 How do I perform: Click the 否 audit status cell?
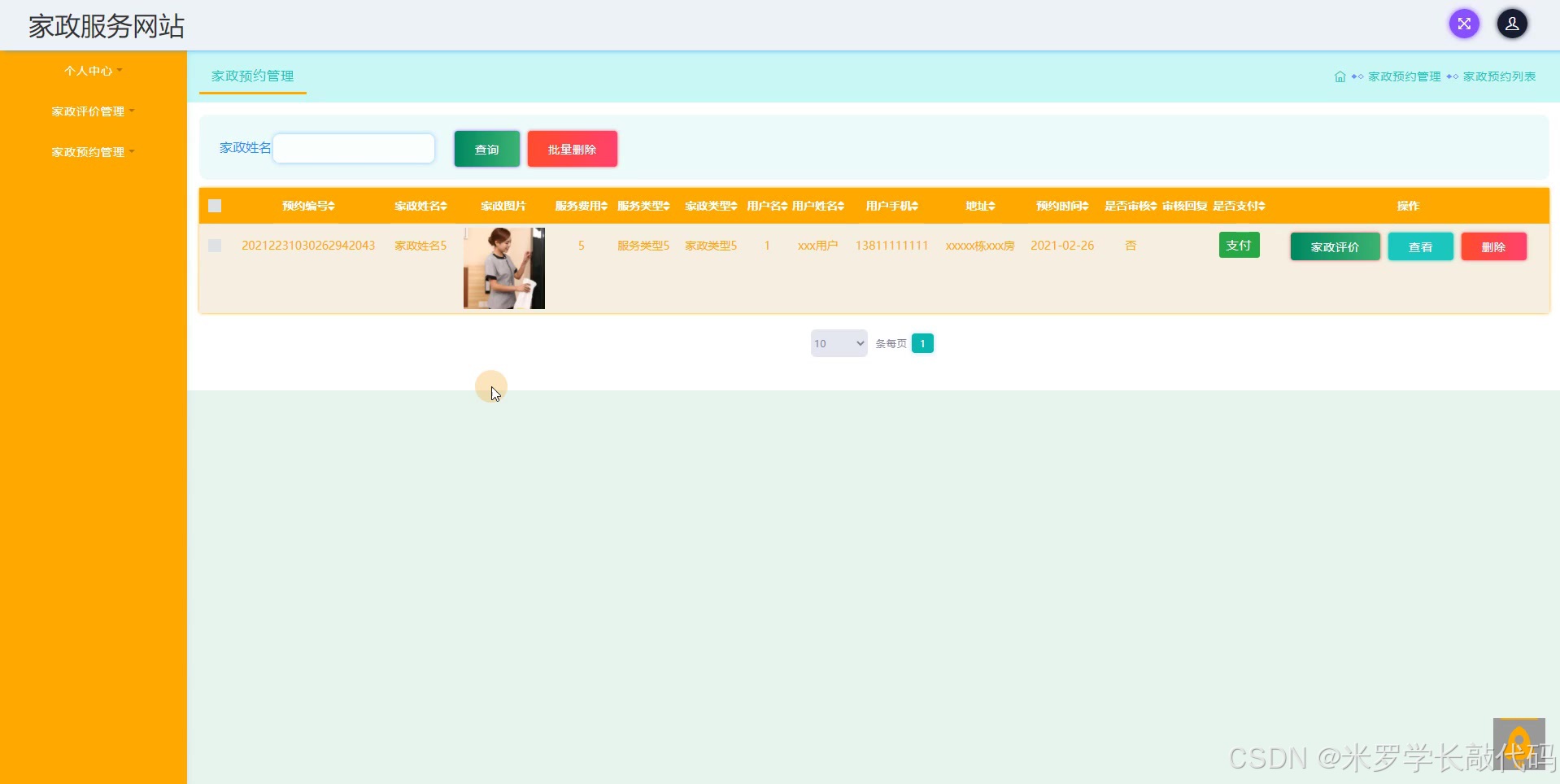1131,246
